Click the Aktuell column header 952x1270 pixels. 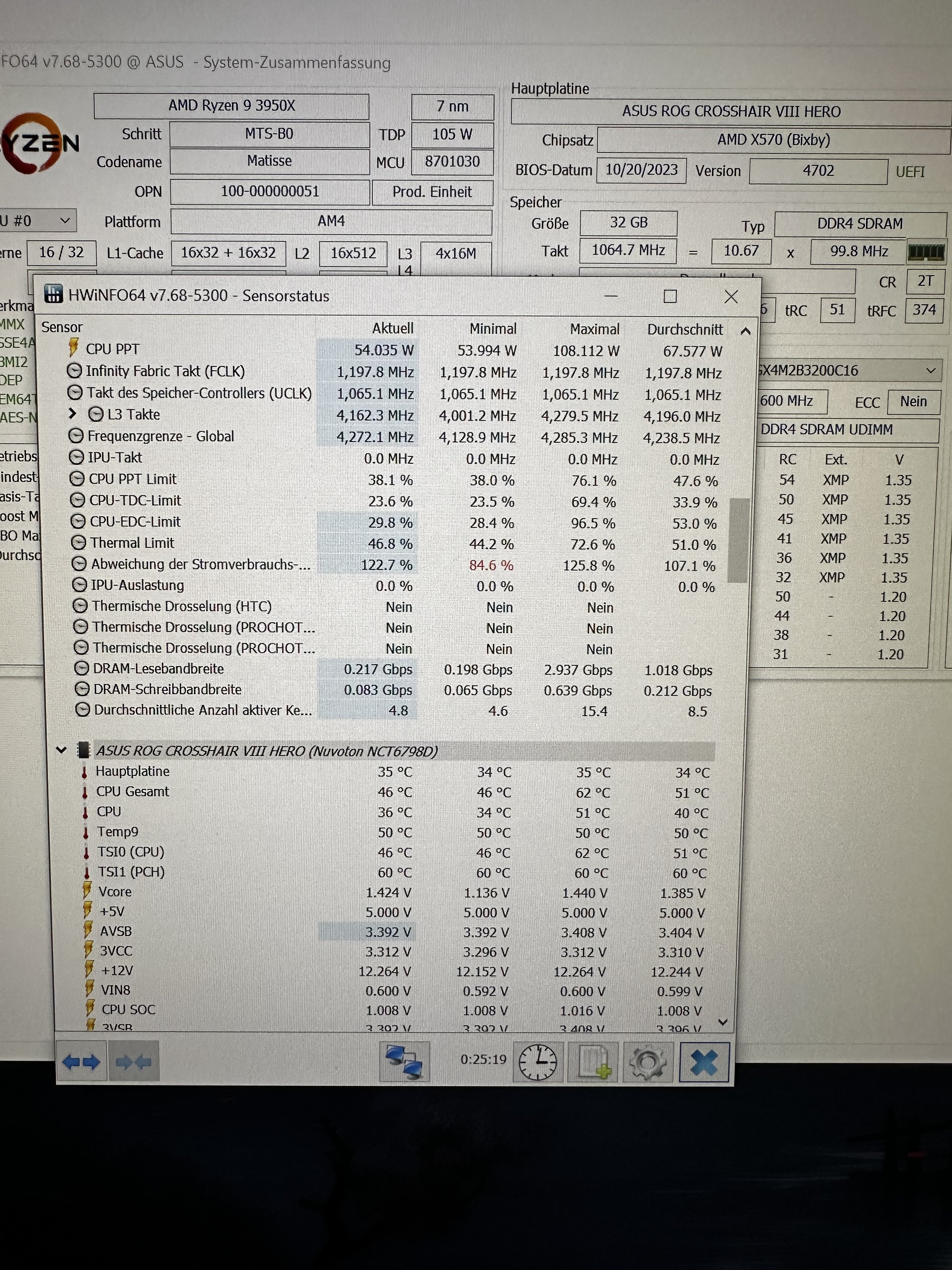pos(393,329)
